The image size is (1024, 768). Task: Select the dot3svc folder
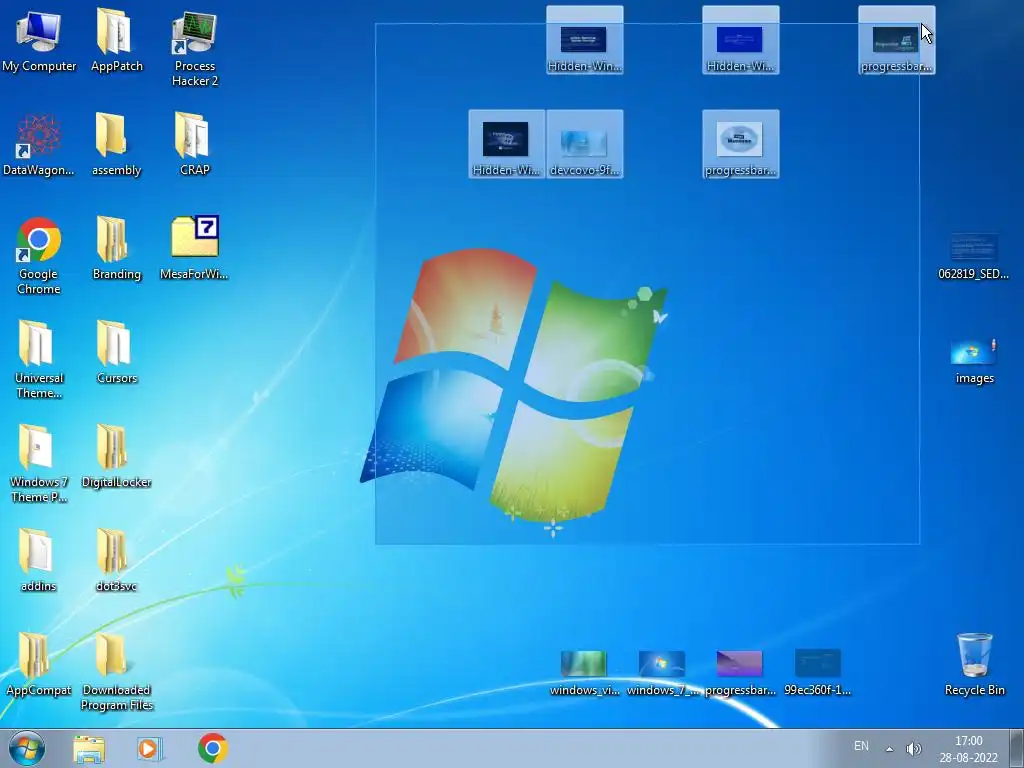pyautogui.click(x=116, y=560)
